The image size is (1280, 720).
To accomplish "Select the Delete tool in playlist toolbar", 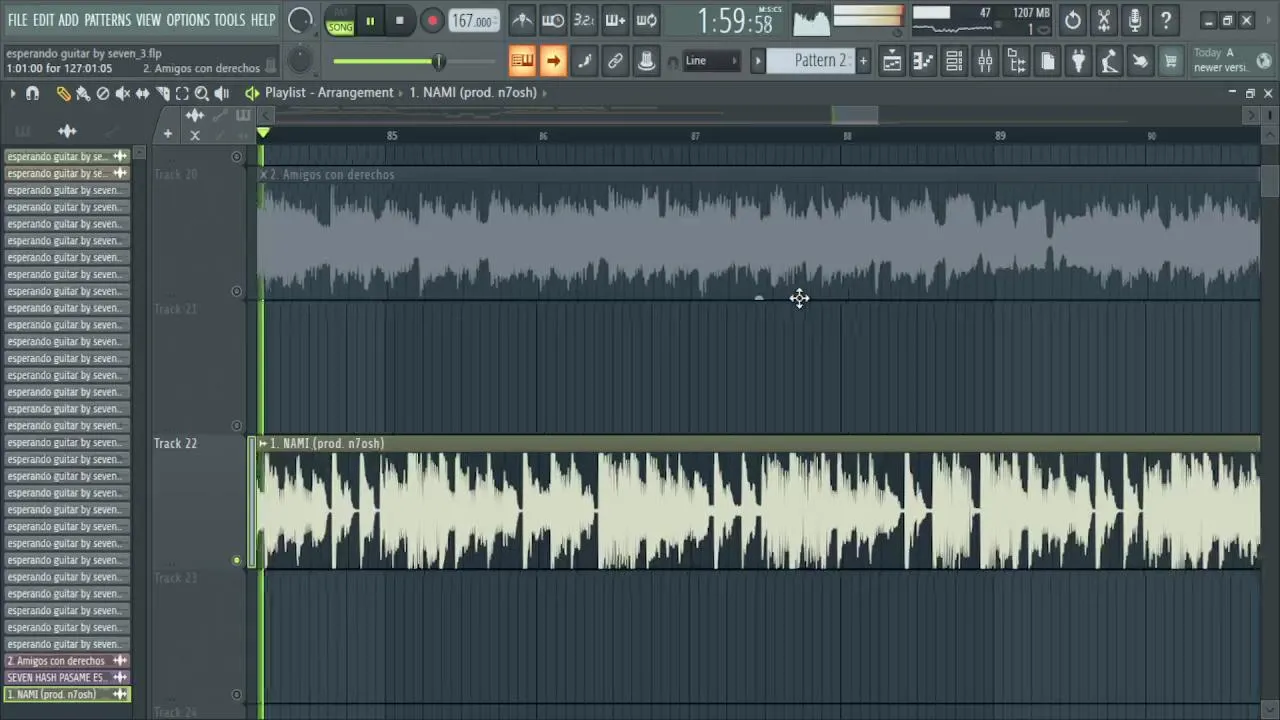I will pos(103,93).
